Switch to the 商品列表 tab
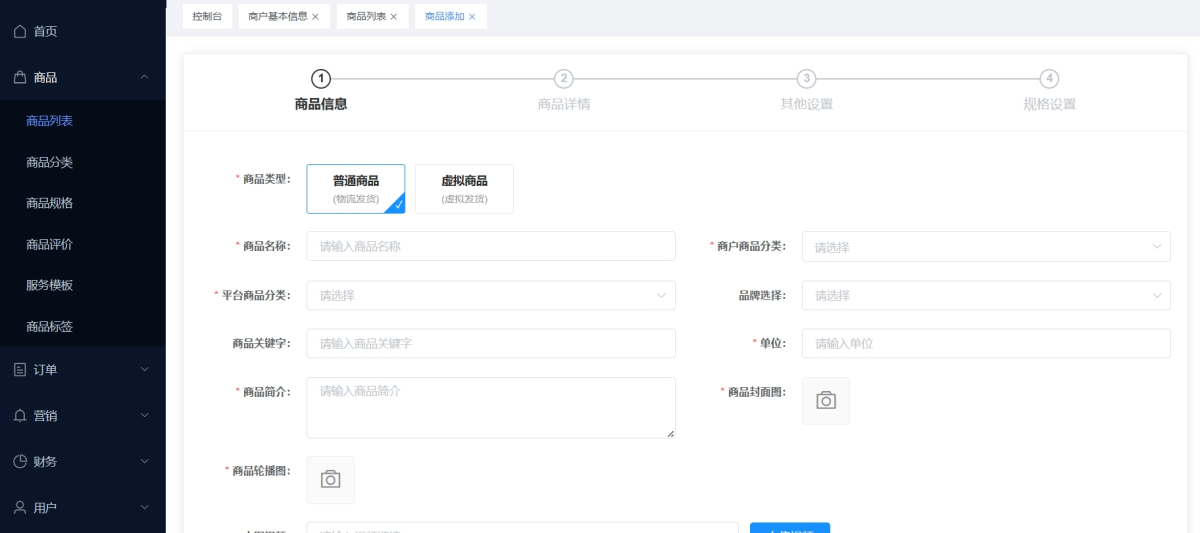The image size is (1200, 533). pyautogui.click(x=366, y=17)
